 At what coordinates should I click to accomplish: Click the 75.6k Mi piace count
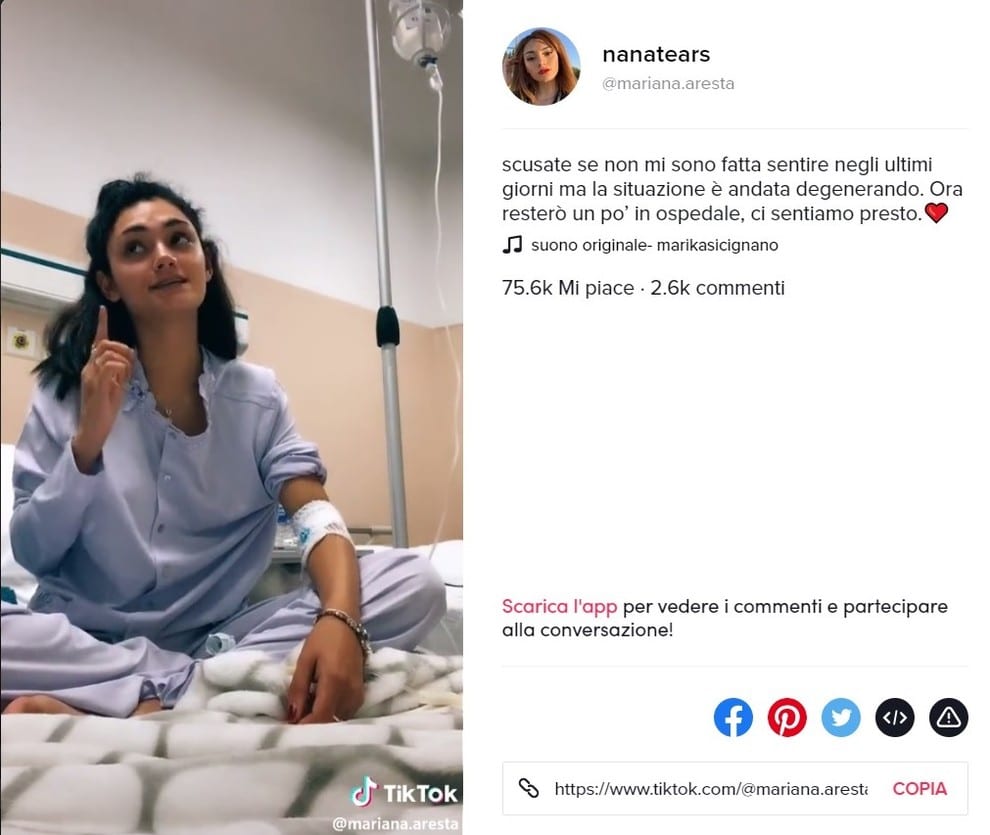[x=568, y=288]
